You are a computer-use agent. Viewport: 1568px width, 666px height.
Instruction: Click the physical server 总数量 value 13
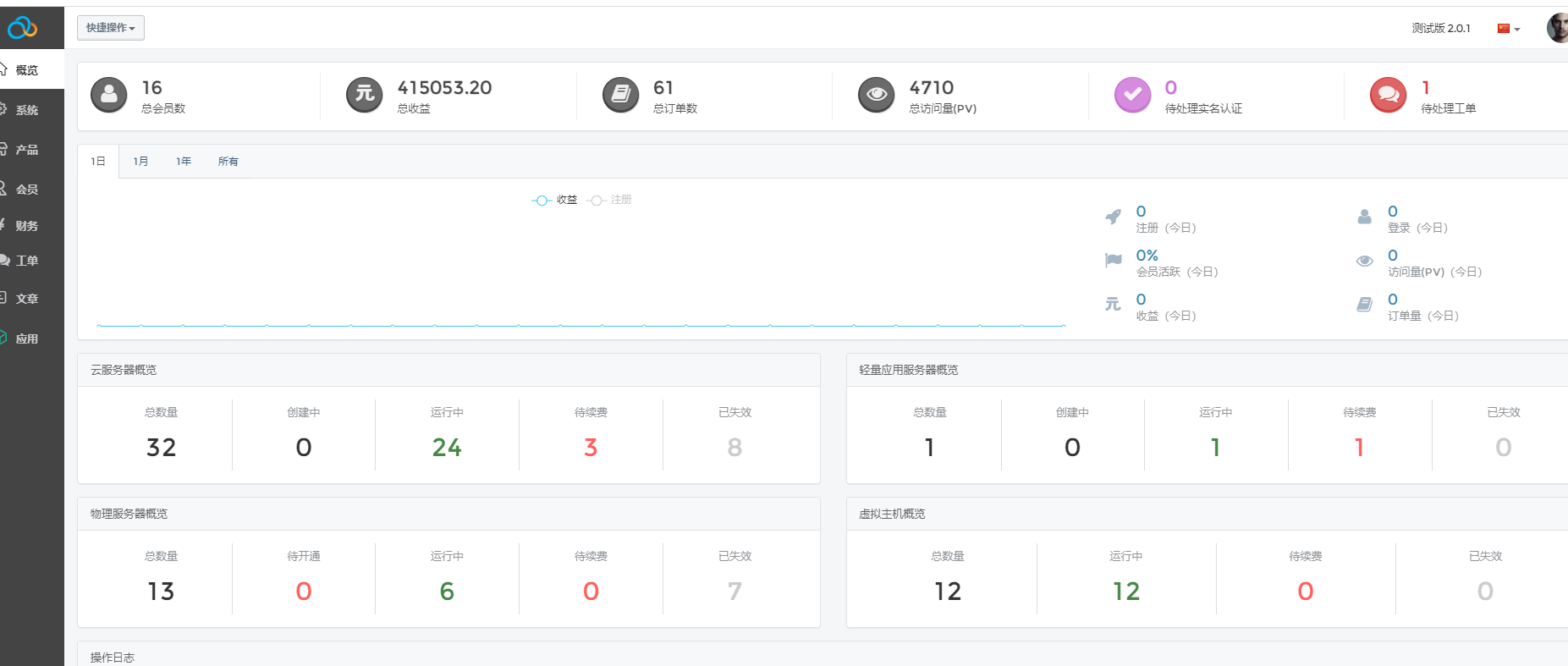point(161,591)
